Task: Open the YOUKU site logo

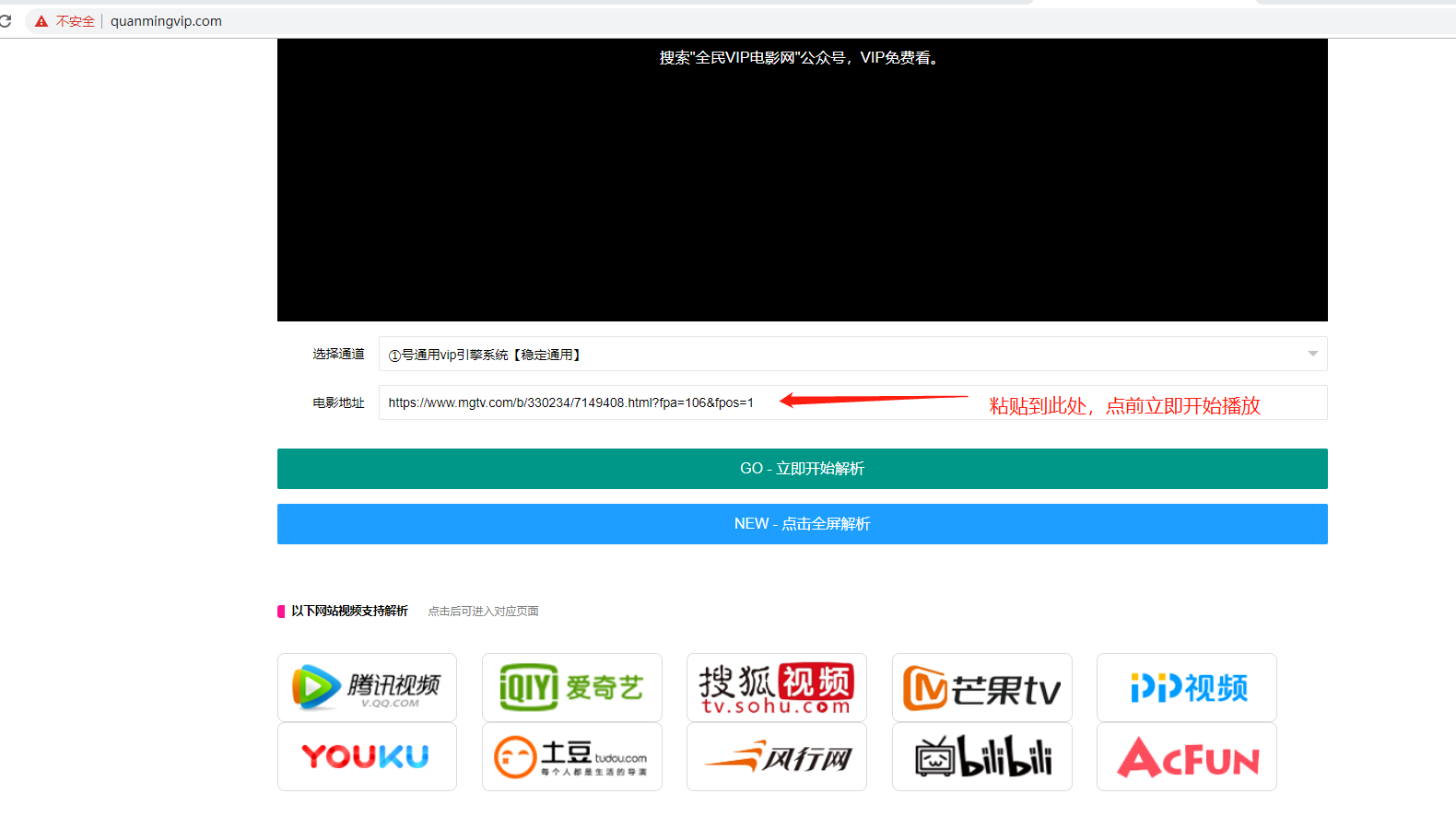Action: coord(367,756)
